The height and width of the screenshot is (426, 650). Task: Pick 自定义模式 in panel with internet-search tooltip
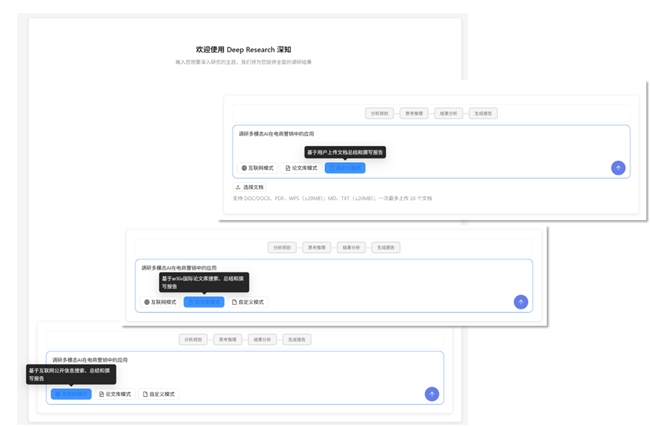point(158,394)
